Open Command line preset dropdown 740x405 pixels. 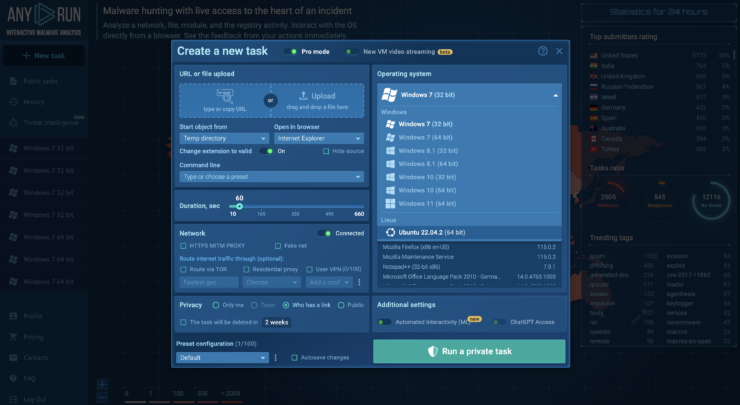pyautogui.click(x=271, y=177)
